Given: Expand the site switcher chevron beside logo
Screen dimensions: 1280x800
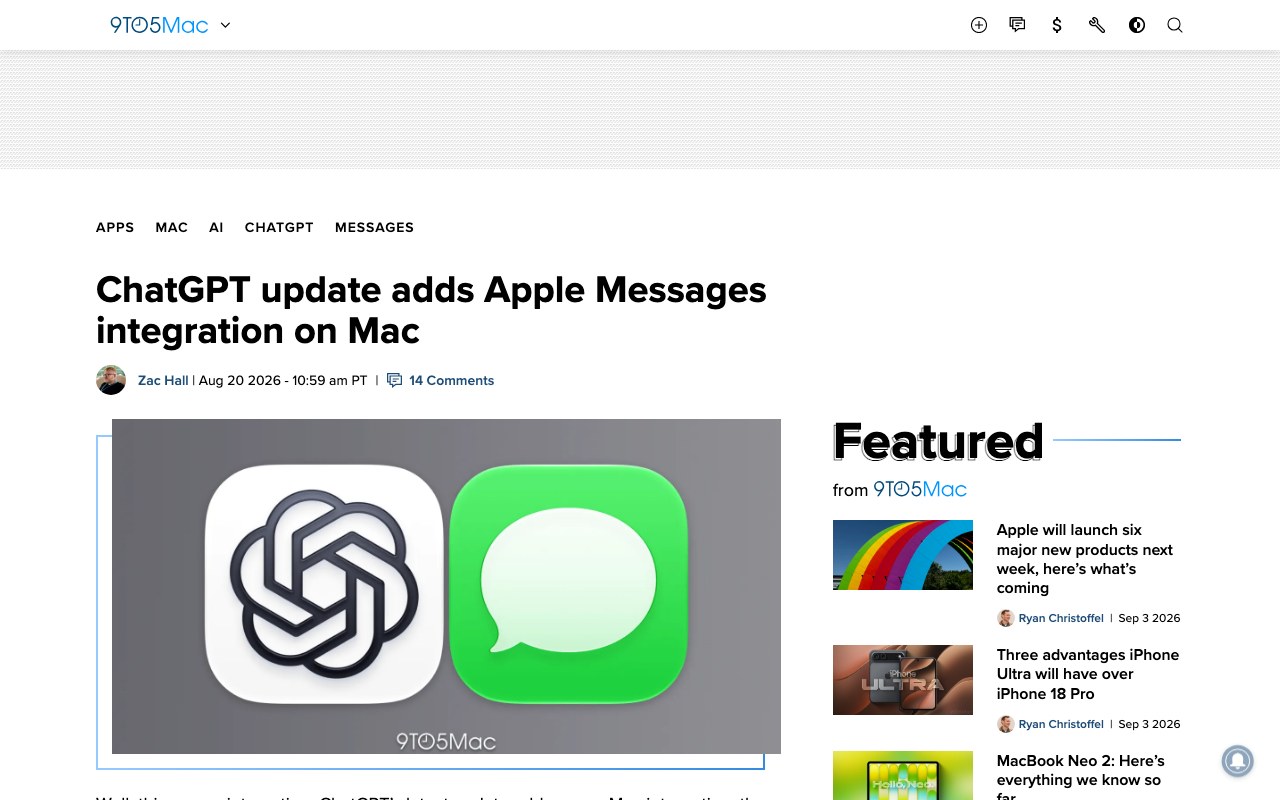Looking at the screenshot, I should 225,25.
